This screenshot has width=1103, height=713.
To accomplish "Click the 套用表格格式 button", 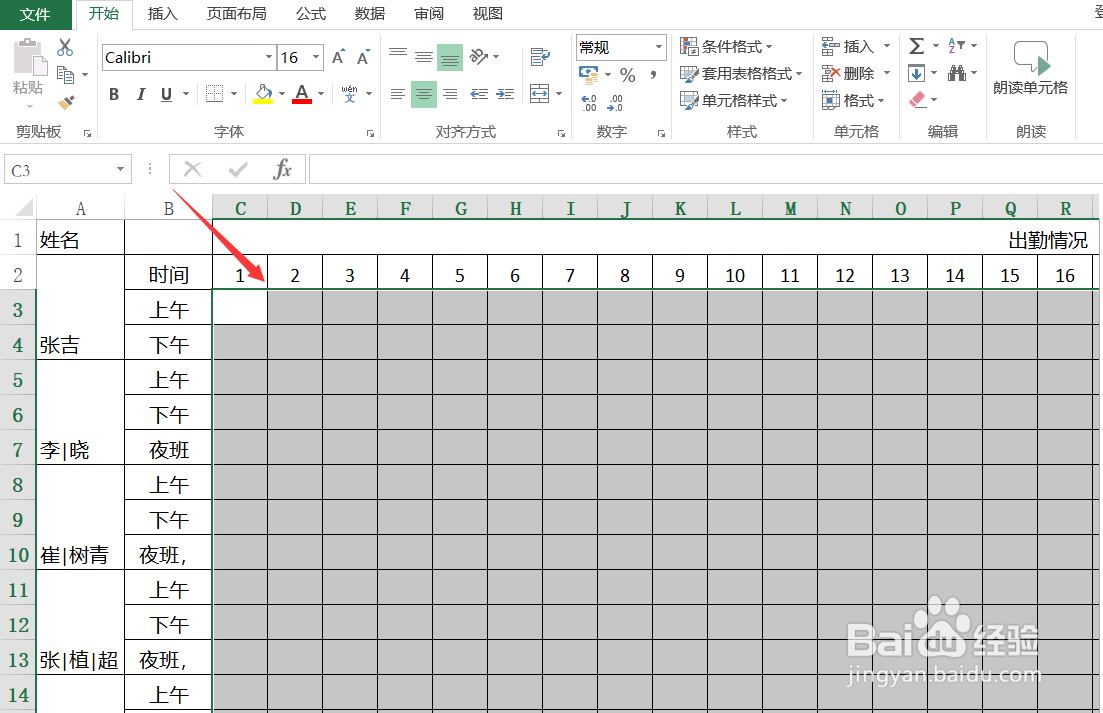I will (x=740, y=73).
